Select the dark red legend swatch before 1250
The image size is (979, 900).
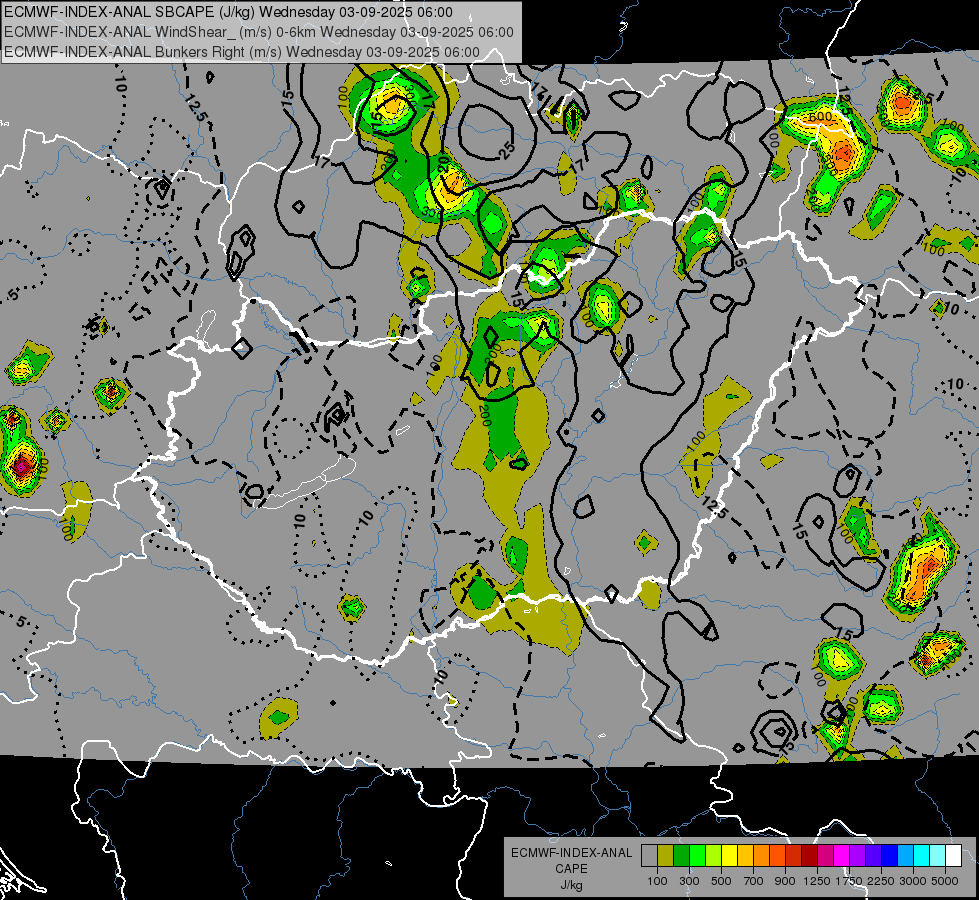809,855
